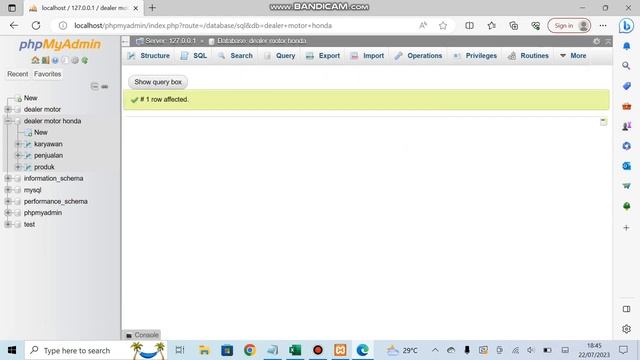Switch to the Query tab
This screenshot has width=640, height=360.
280,56
